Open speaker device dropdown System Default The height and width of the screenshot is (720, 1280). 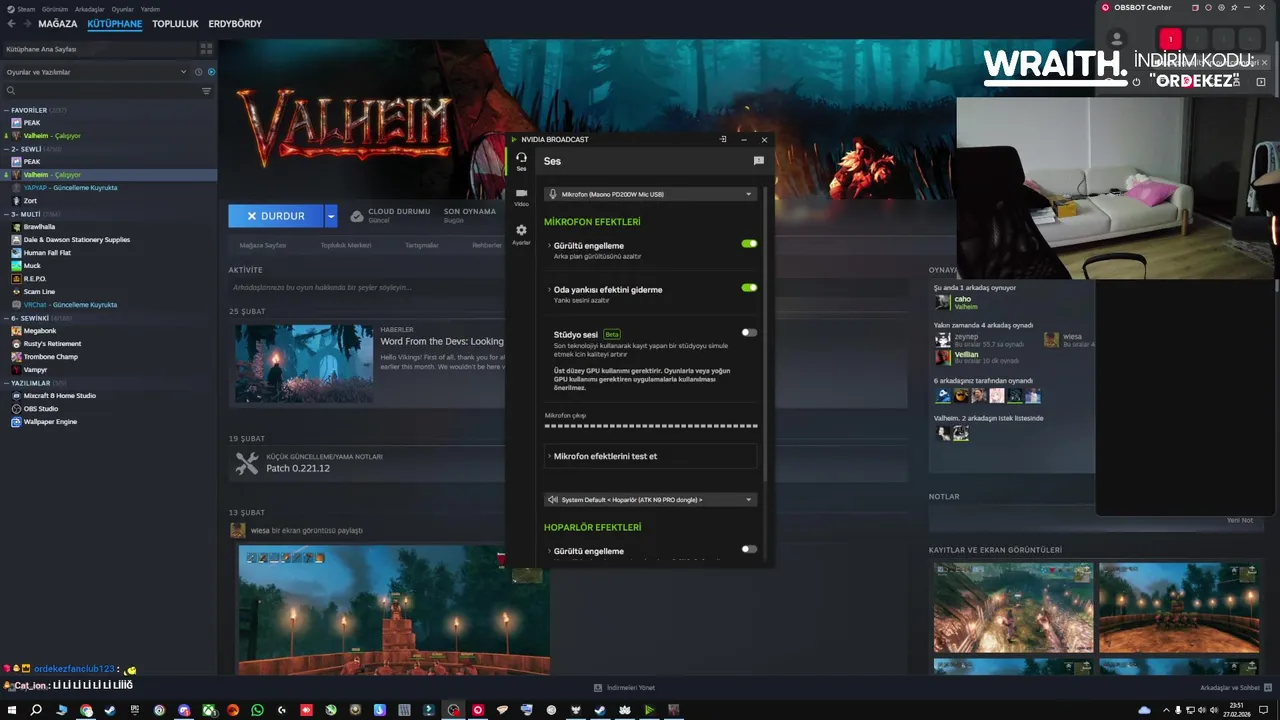pos(650,499)
